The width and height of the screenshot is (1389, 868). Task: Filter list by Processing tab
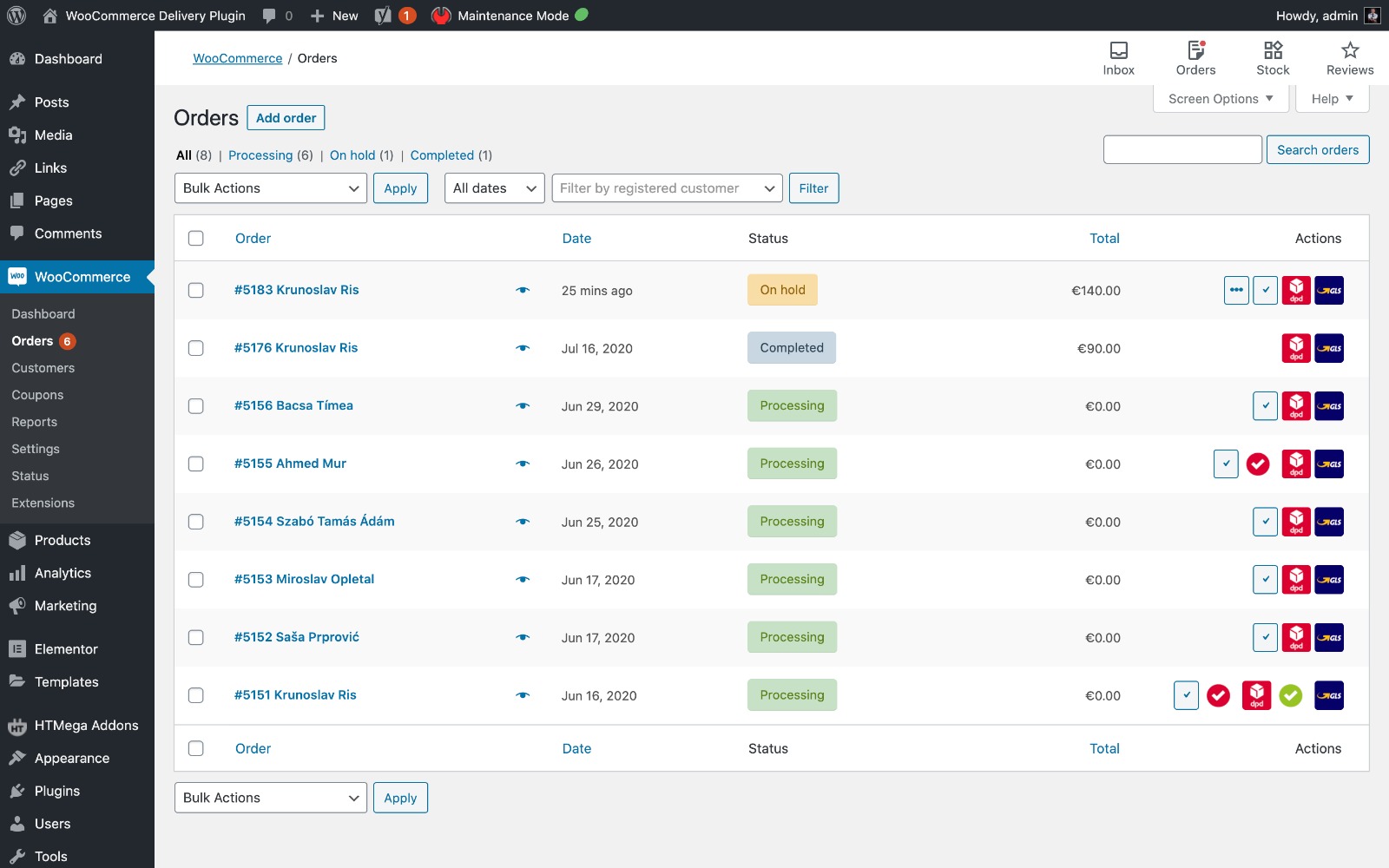pos(260,155)
